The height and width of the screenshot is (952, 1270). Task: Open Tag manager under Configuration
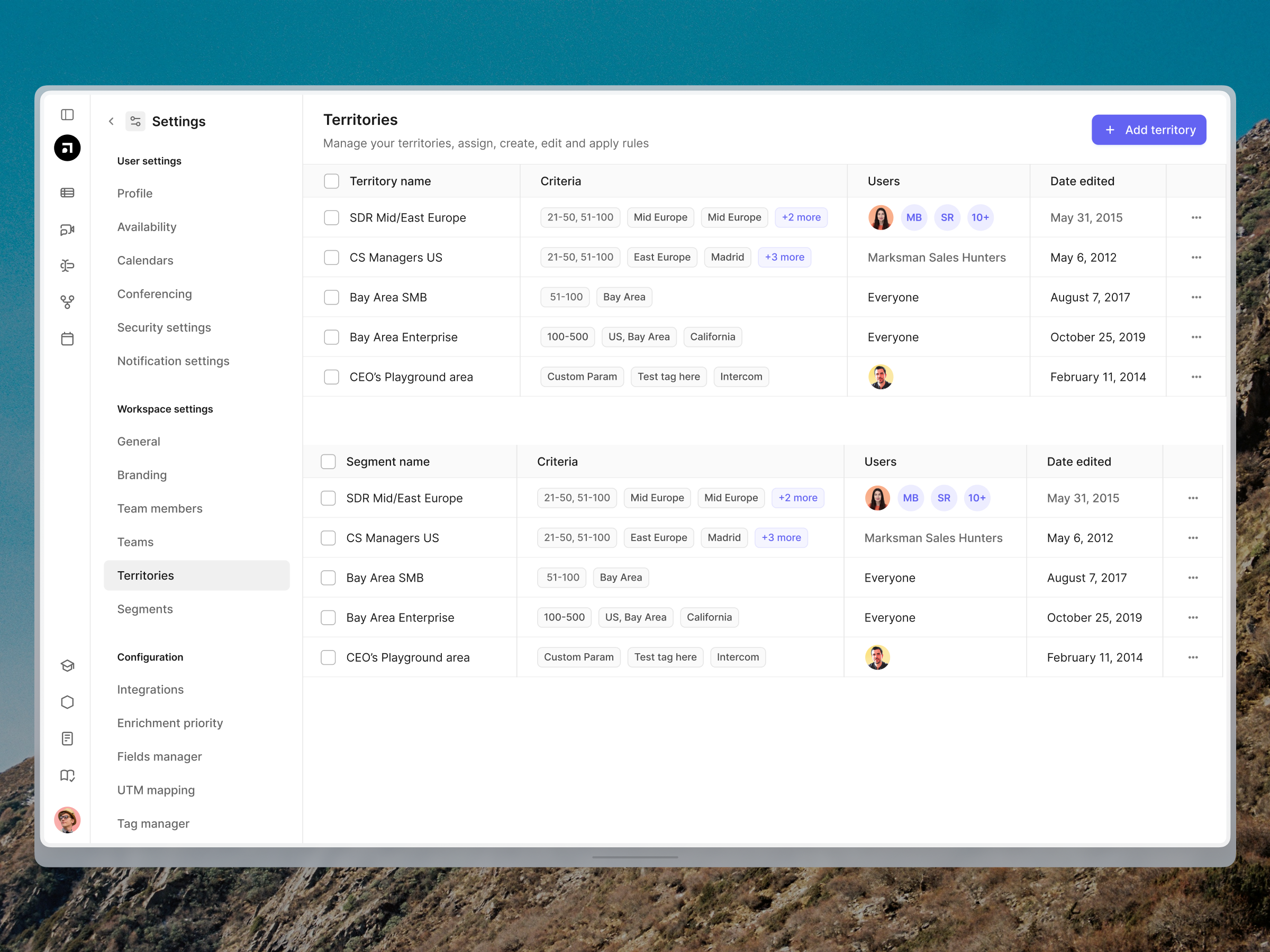153,823
